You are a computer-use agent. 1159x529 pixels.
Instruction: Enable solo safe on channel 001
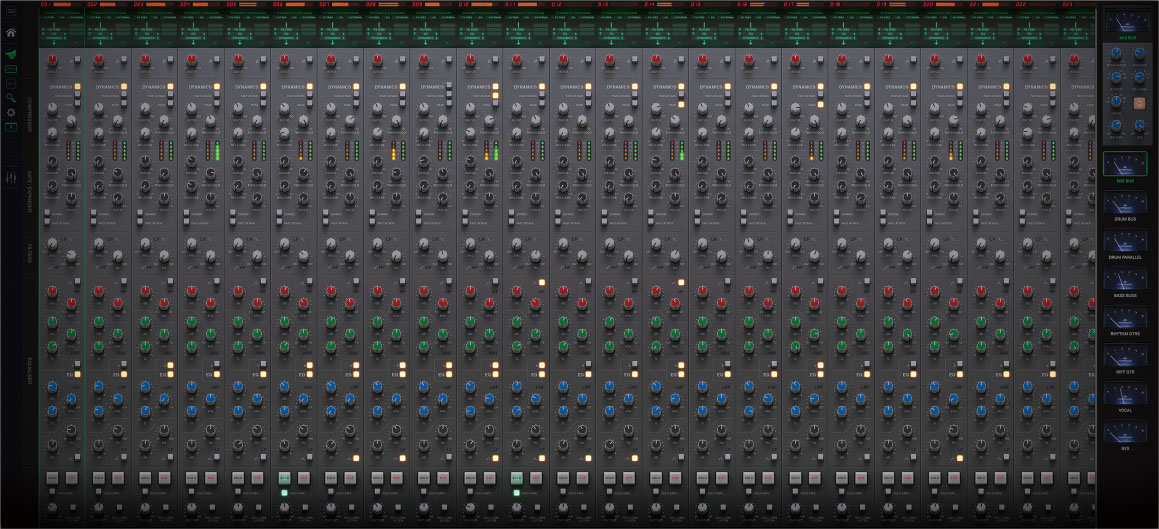coord(52,492)
